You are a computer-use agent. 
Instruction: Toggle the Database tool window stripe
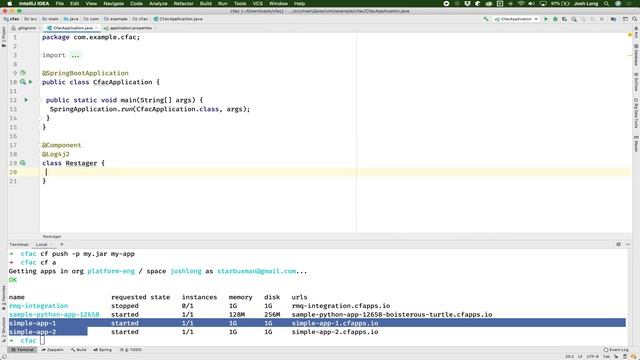point(636,55)
